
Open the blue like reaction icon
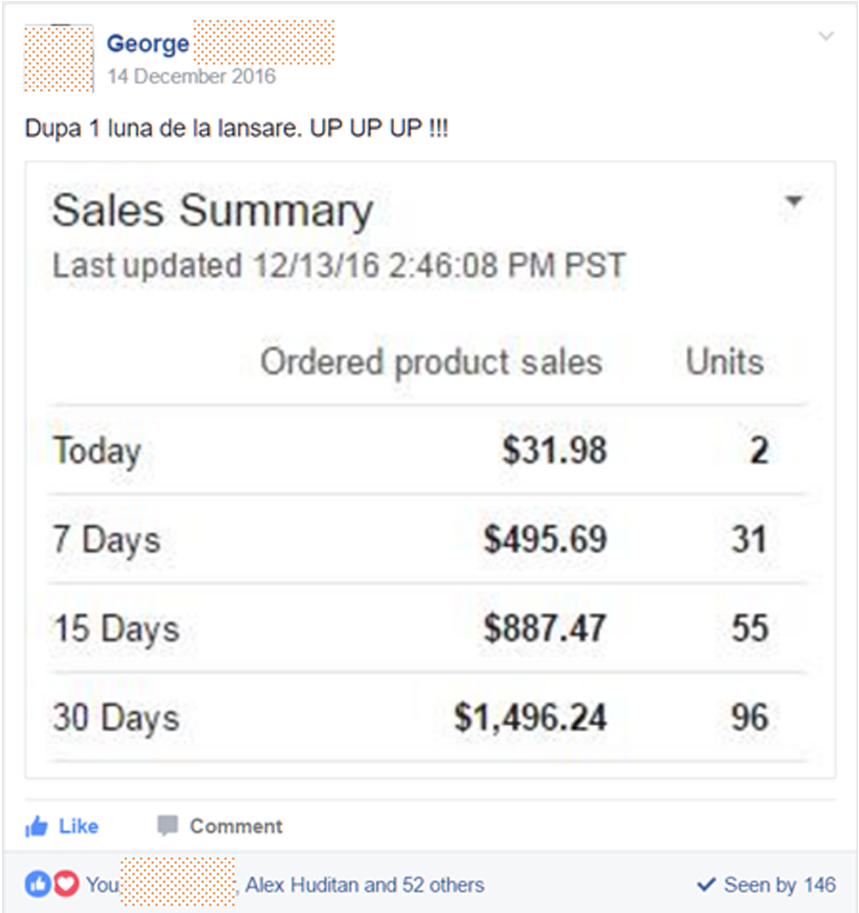click(38, 884)
